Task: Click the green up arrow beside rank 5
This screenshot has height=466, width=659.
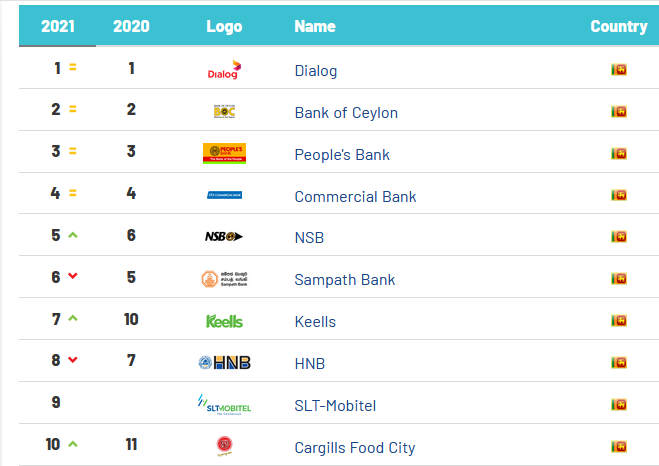Action: (73, 235)
